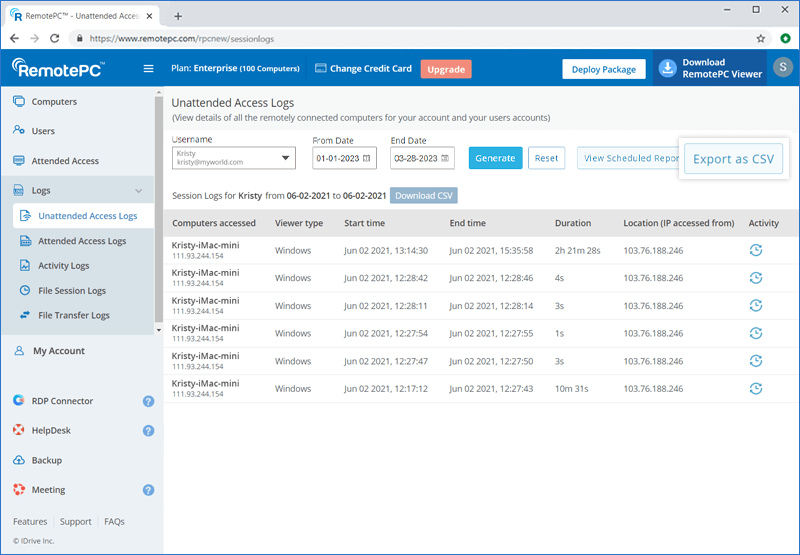
Task: Click the RemotePC logo
Action: tap(58, 68)
